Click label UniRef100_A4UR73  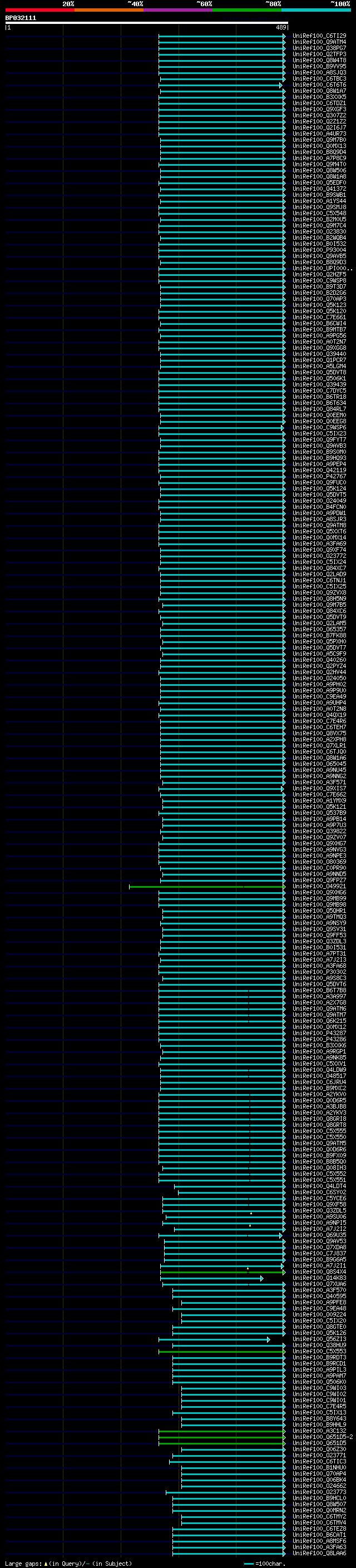[x=319, y=134]
